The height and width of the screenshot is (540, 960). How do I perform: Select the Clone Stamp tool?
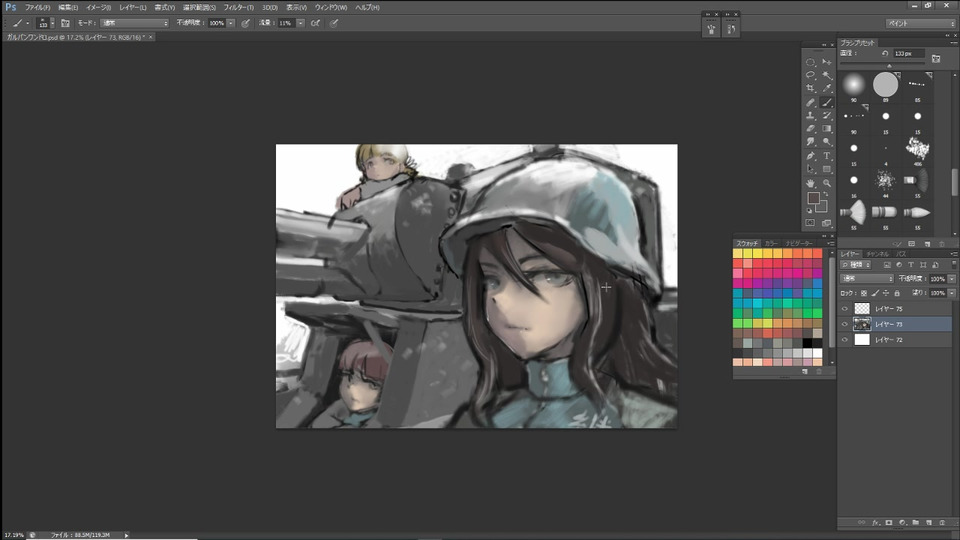pyautogui.click(x=810, y=115)
